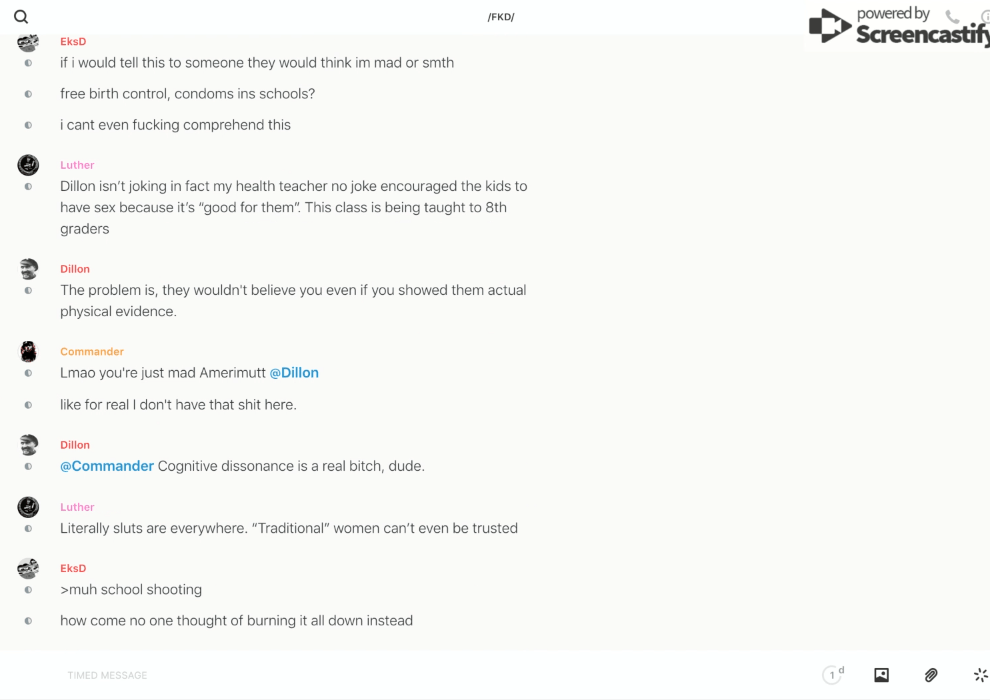Image resolution: width=990 pixels, height=700 pixels.
Task: Click Luther's avatar on the "Dillon isn't joking" message
Action: point(28,165)
